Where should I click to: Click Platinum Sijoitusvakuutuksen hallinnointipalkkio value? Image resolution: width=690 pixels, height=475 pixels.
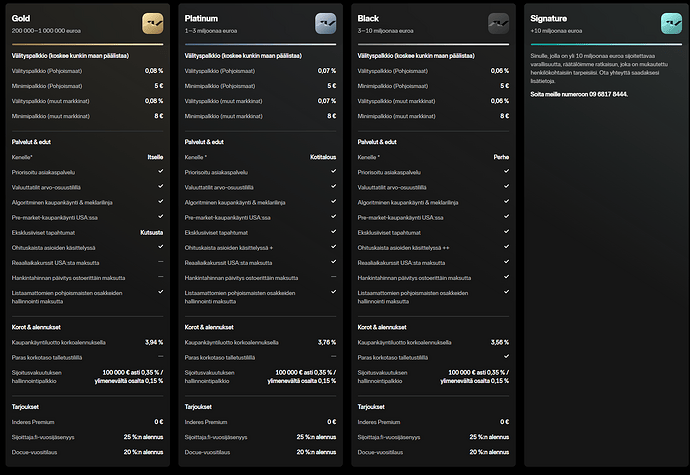pyautogui.click(x=302, y=377)
